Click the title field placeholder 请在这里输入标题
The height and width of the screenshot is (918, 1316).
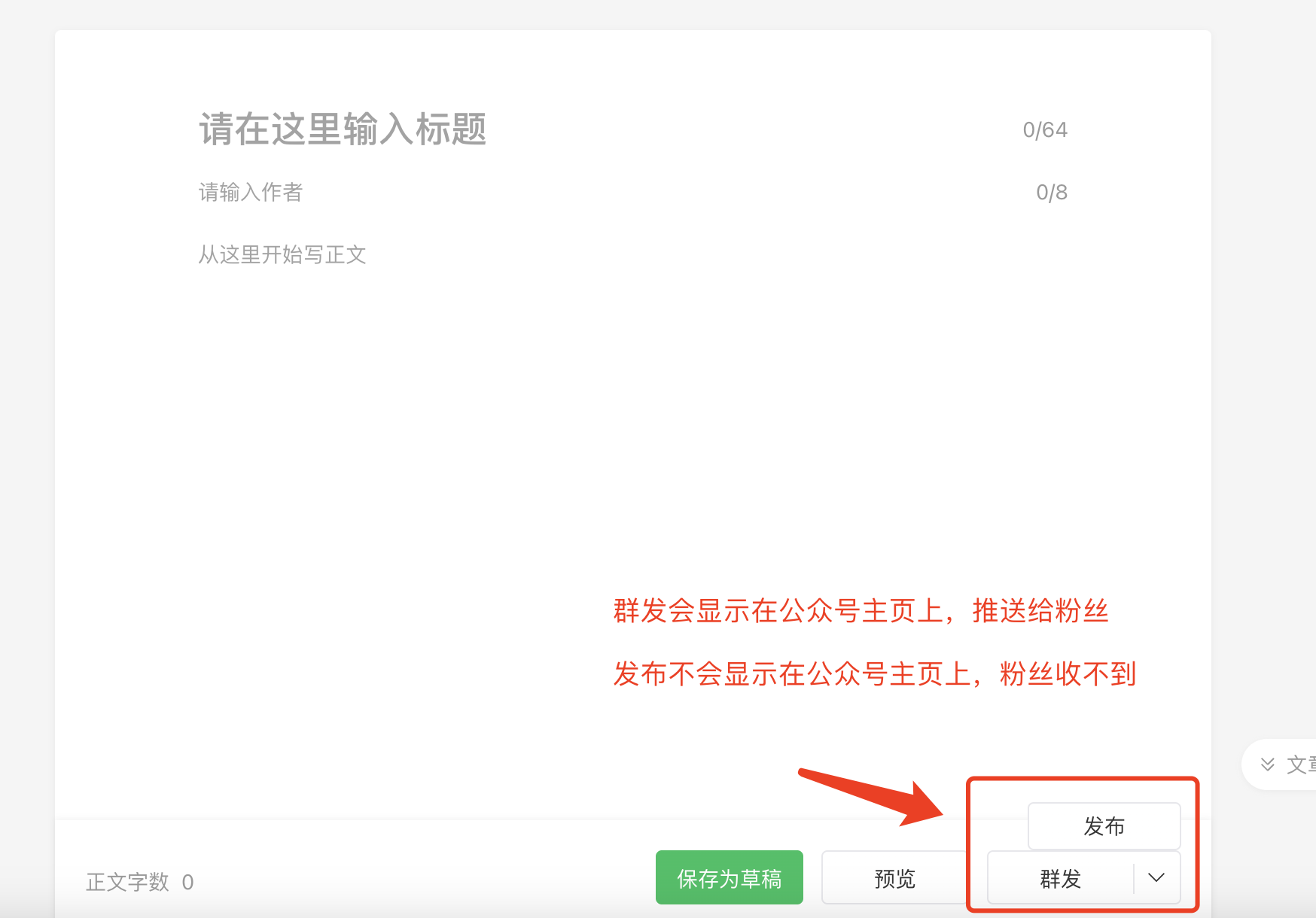(343, 129)
